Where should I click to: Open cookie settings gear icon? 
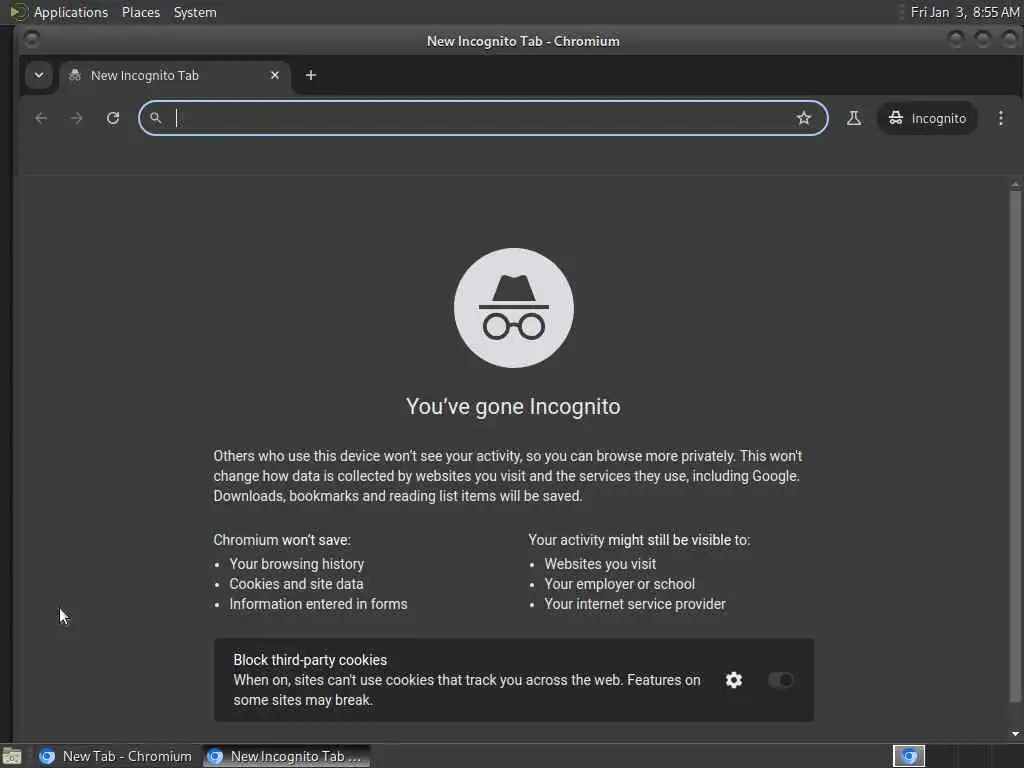733,680
